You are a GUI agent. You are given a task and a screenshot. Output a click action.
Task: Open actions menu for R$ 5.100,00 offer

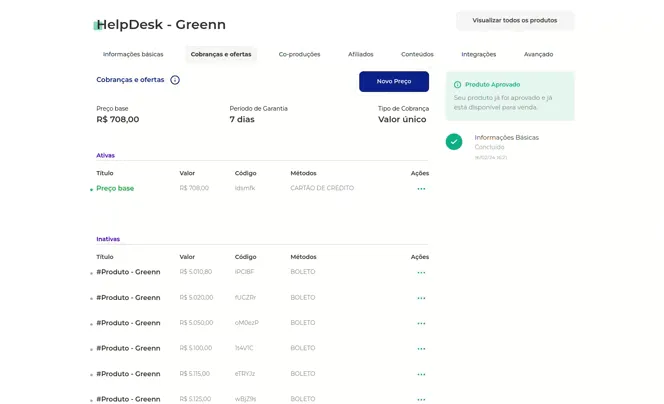421,349
